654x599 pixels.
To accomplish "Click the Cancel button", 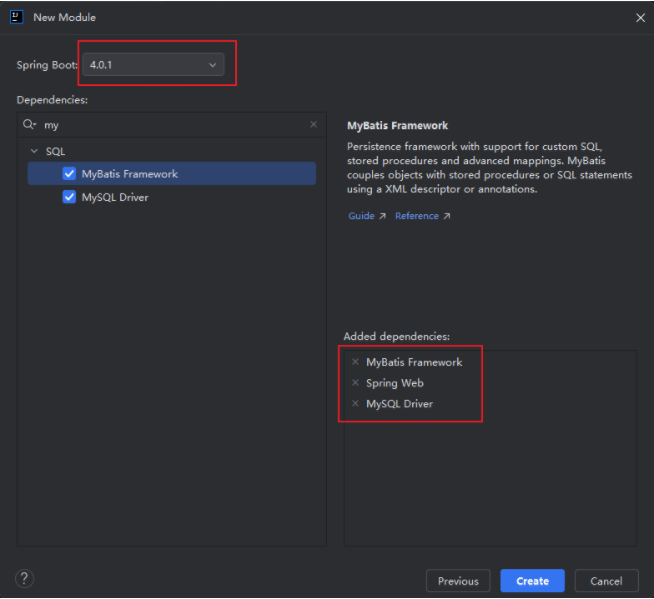I will (606, 581).
